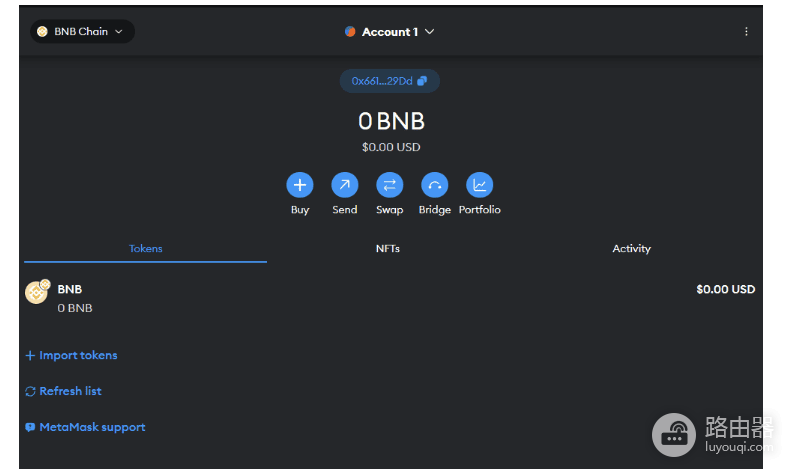Click the 0 BNB amount in token row
The width and height of the screenshot is (792, 475).
75,308
